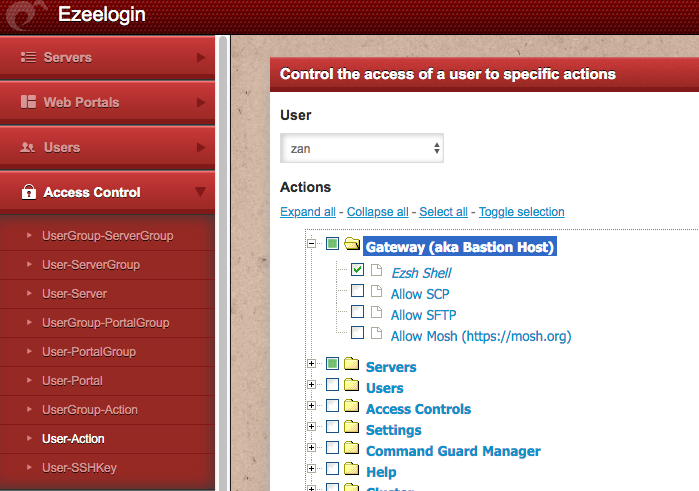Check the Command Guard Manager checkbox
The image size is (699, 491).
pos(332,447)
